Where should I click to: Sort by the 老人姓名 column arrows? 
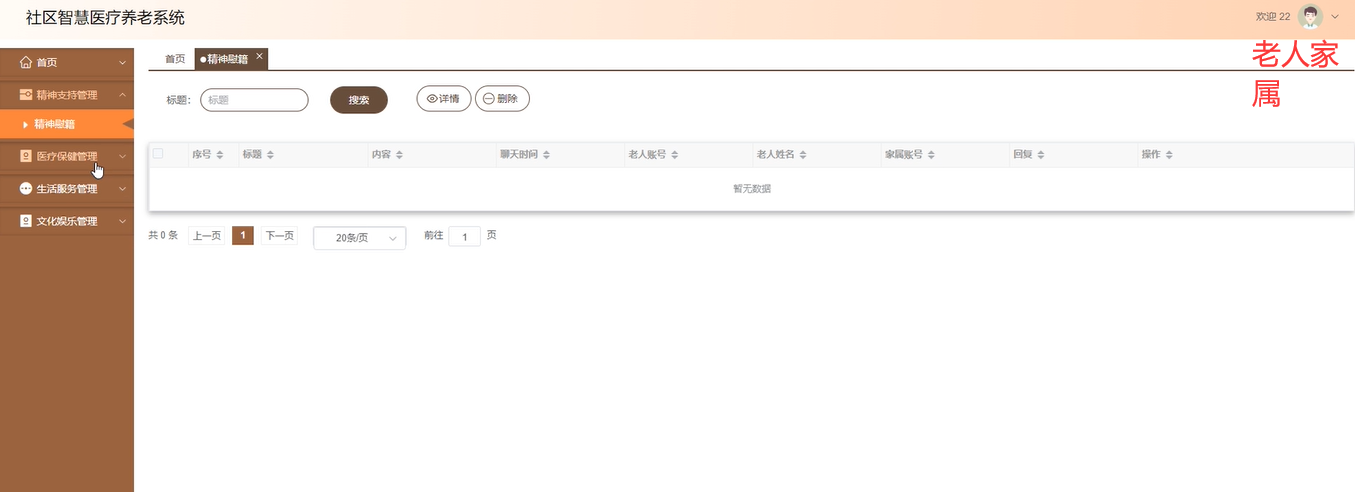pos(803,155)
